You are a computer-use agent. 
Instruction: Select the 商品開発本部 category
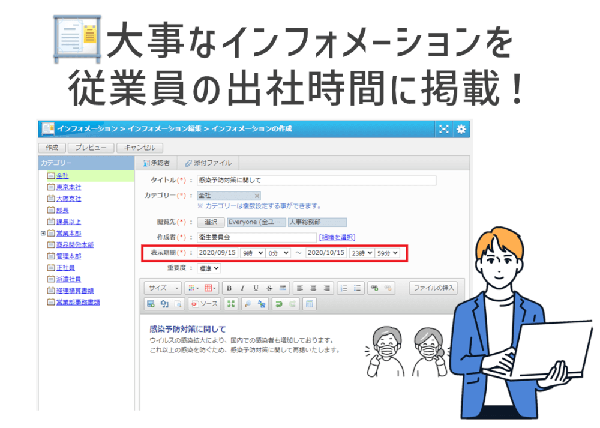[x=75, y=244]
